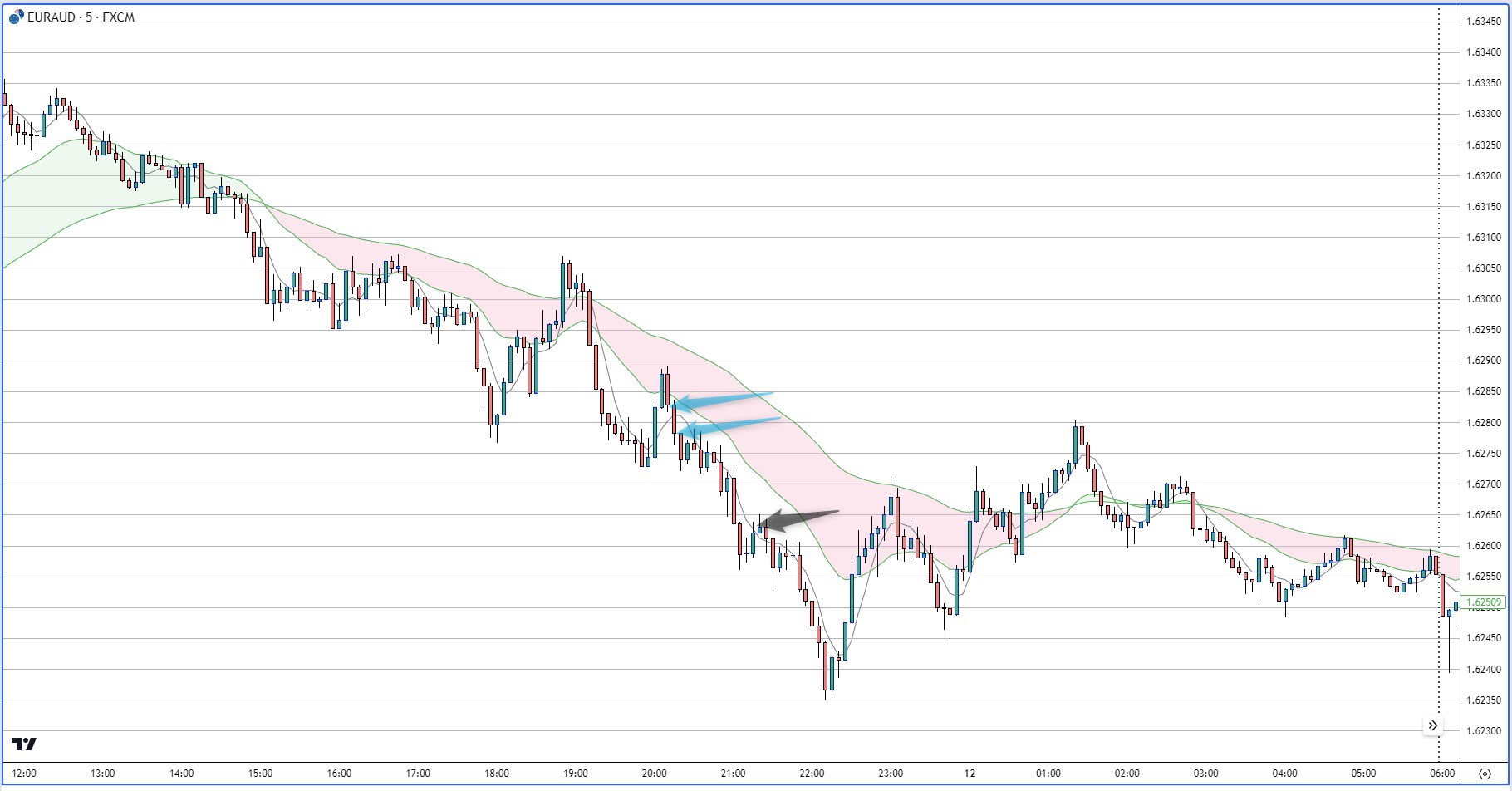Click the TradingView logo
This screenshot has height=791, width=1512.
pyautogui.click(x=24, y=744)
